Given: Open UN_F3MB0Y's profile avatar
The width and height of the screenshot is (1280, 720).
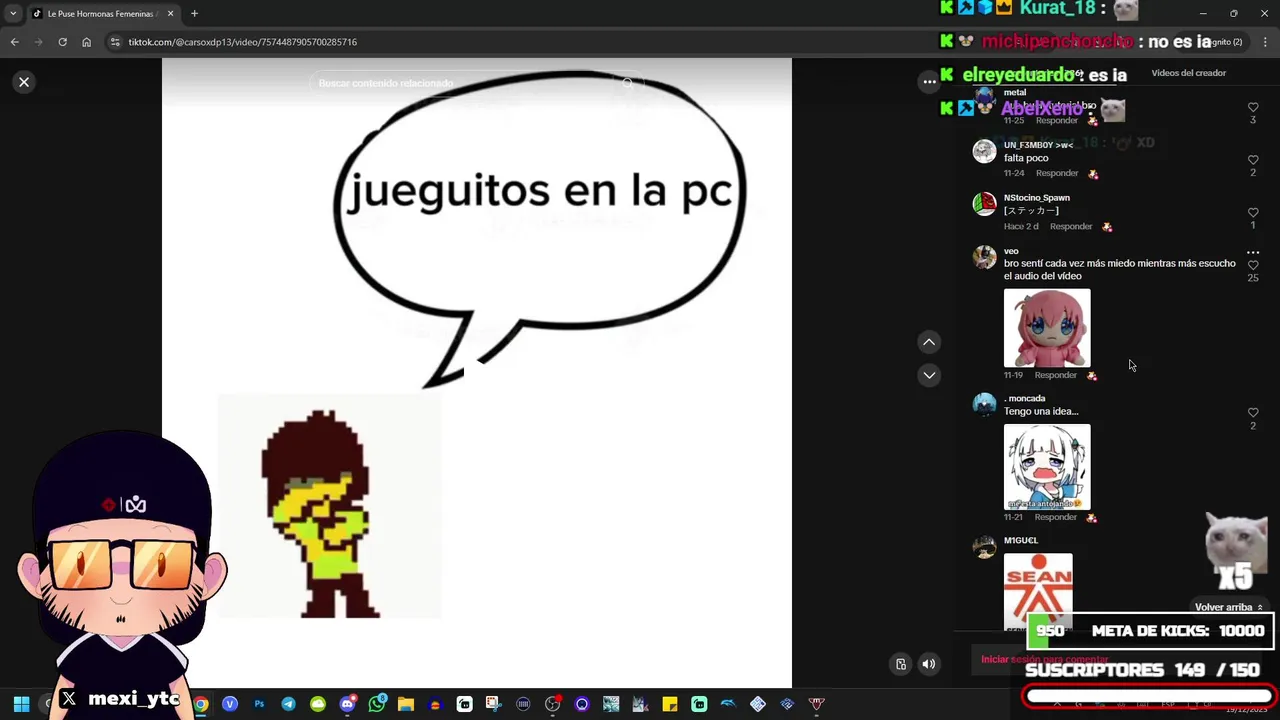Looking at the screenshot, I should coord(985,151).
